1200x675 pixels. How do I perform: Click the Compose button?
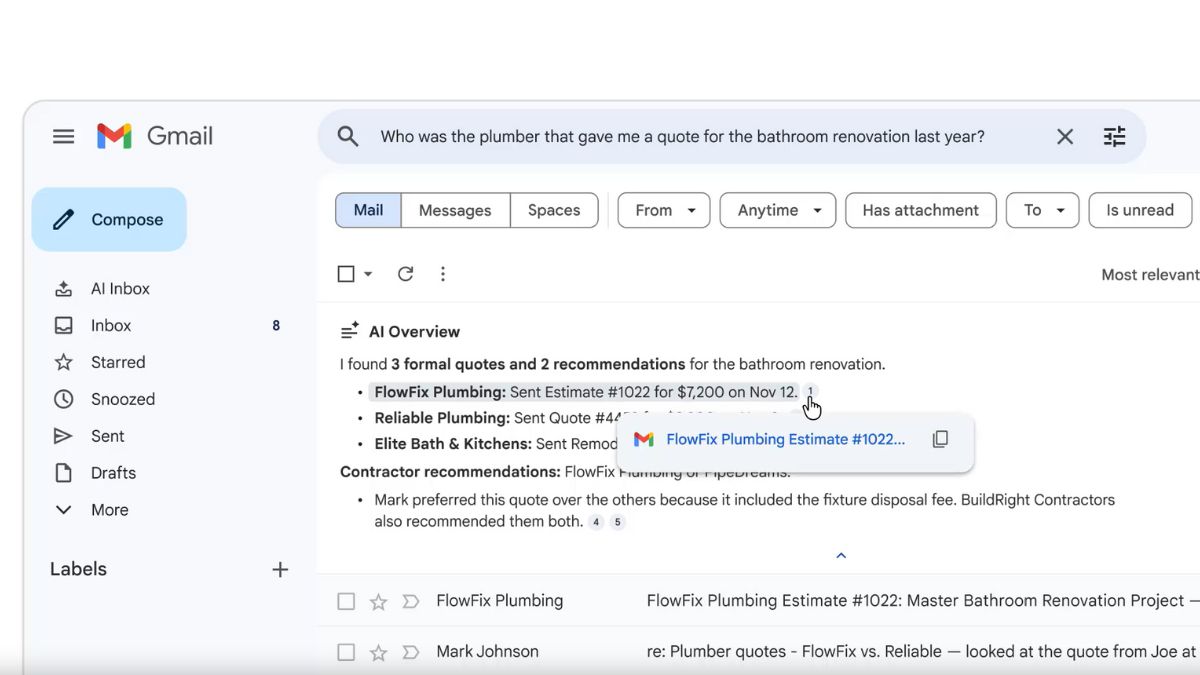point(109,219)
